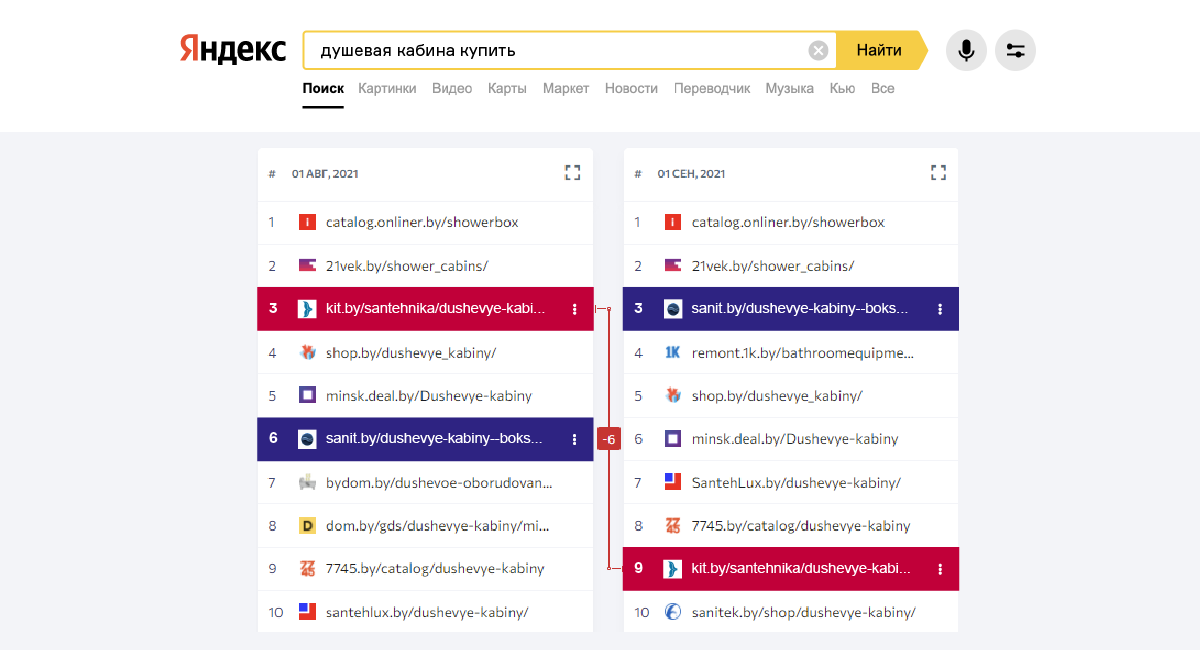Open options menu for sanit.by row in September list

(940, 309)
